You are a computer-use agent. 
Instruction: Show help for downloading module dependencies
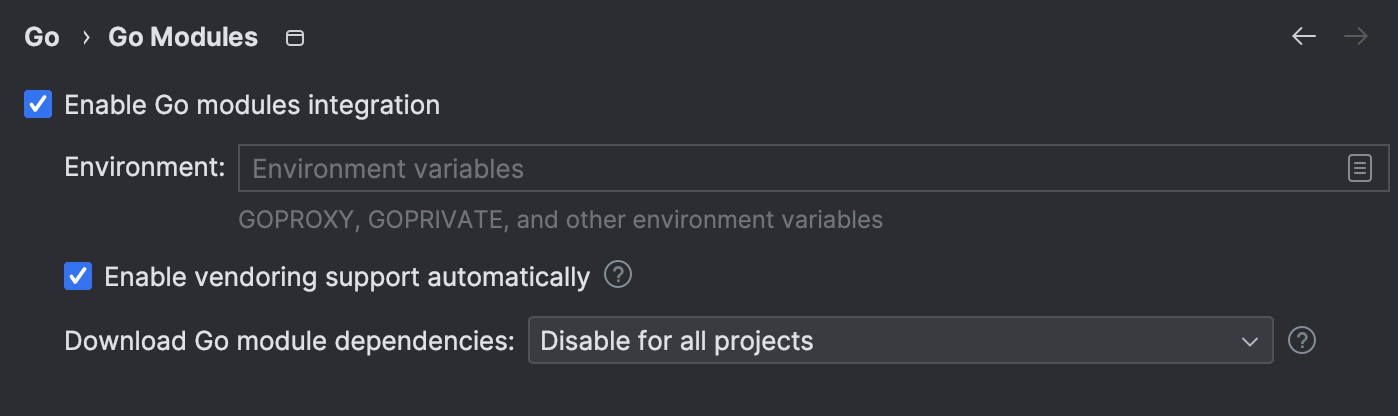(x=1301, y=340)
